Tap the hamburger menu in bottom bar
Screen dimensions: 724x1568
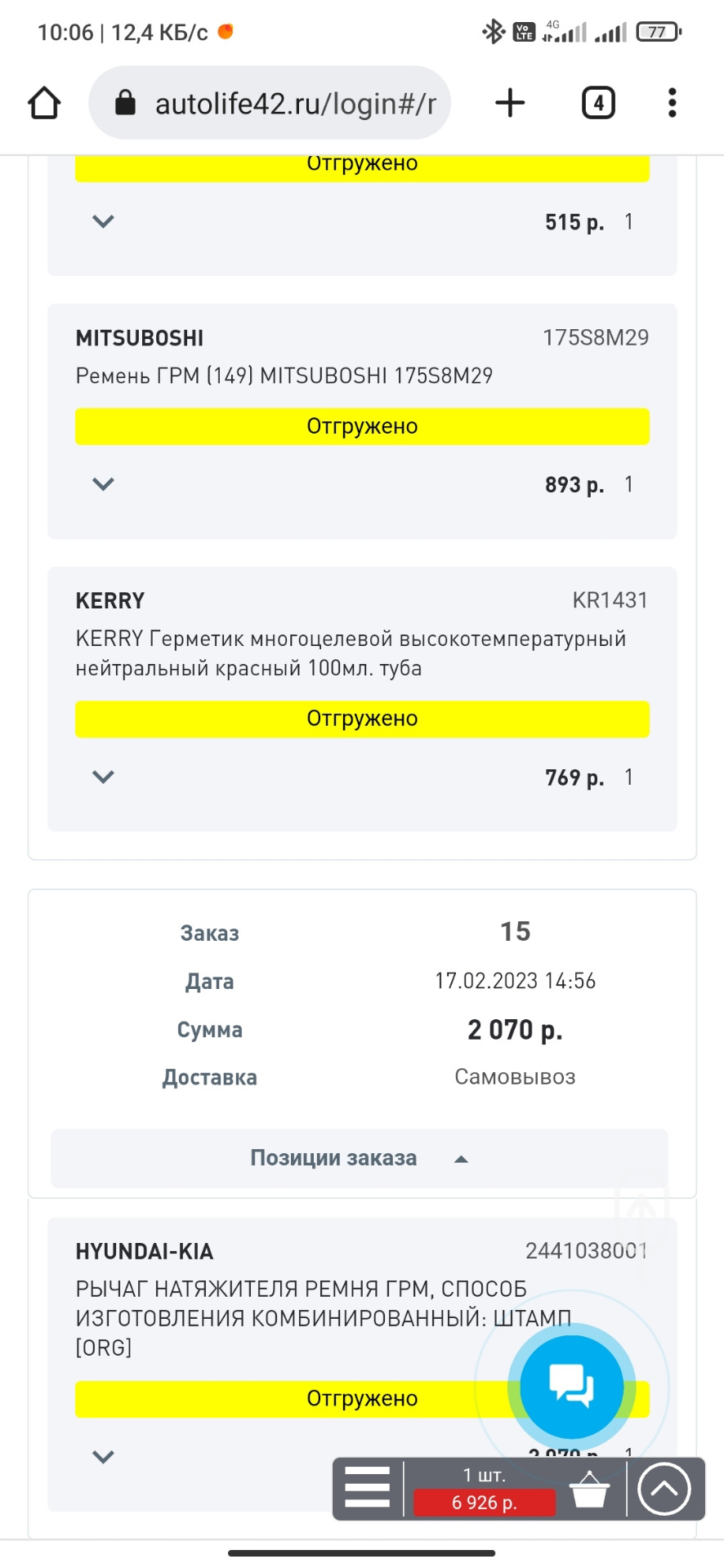click(x=367, y=1488)
